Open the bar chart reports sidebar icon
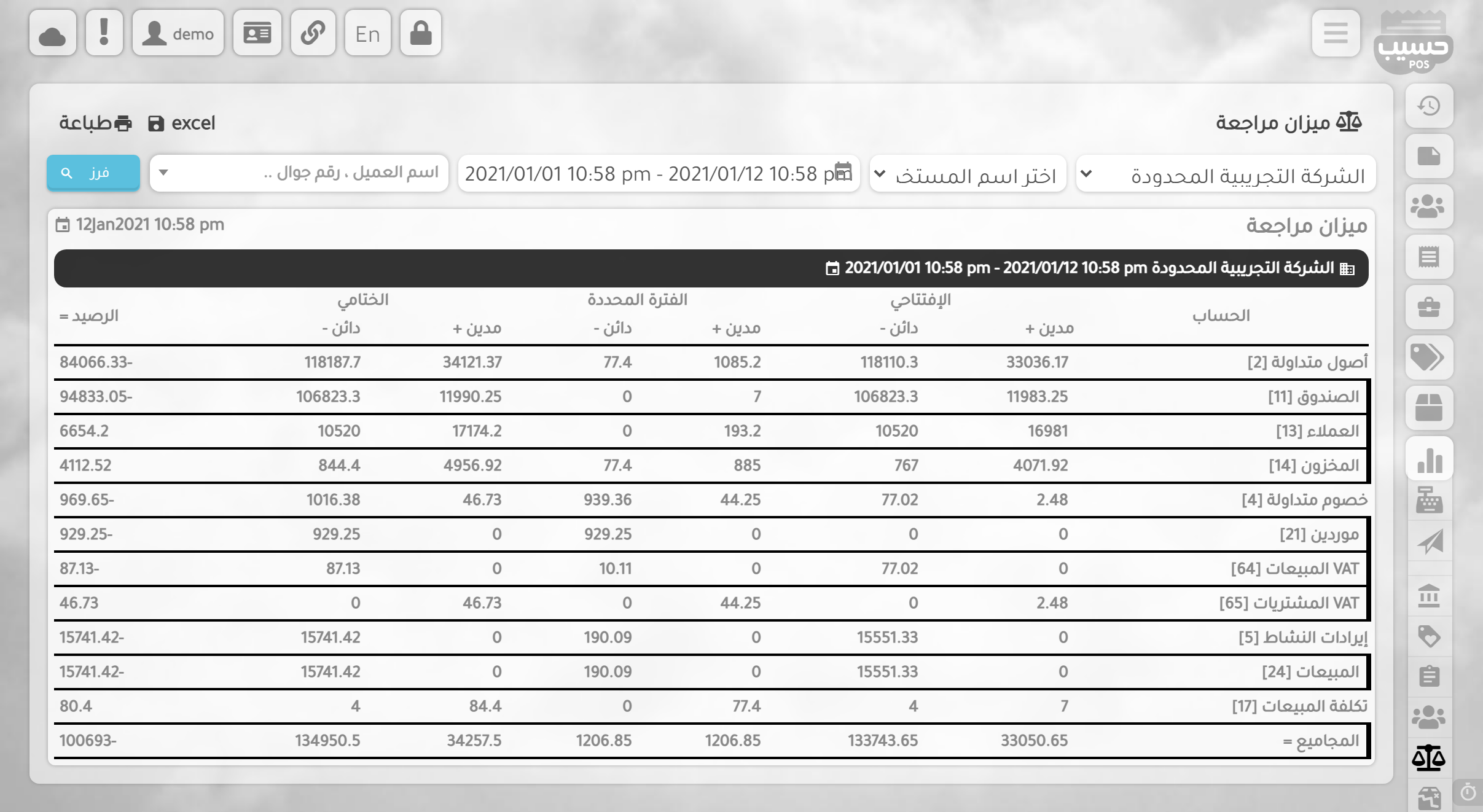Image resolution: width=1483 pixels, height=812 pixels. (1429, 459)
